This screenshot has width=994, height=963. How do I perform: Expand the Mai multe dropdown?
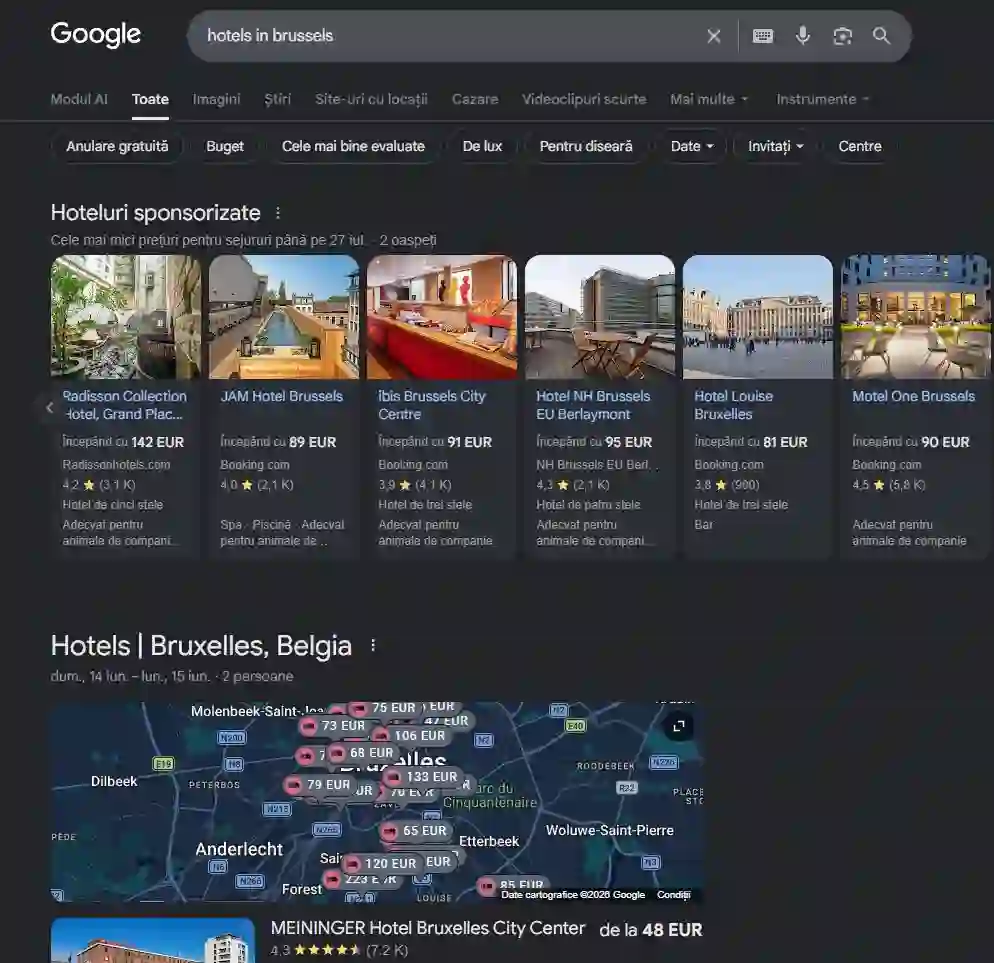pyautogui.click(x=709, y=100)
